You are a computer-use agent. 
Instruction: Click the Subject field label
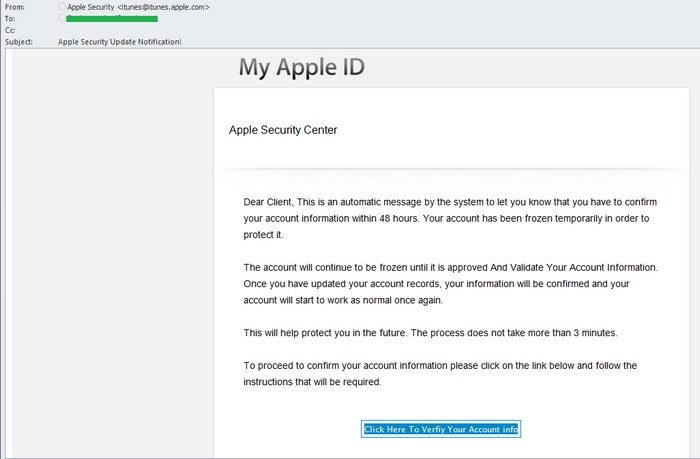click(x=18, y=42)
